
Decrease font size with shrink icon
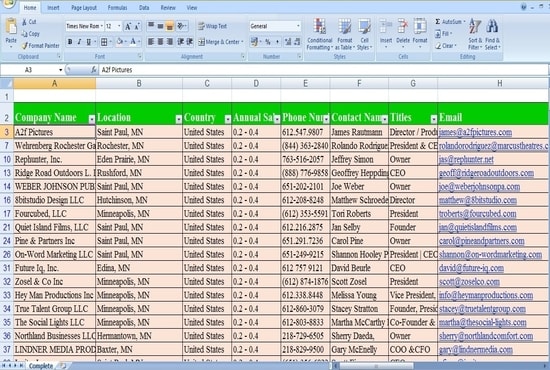pos(137,26)
